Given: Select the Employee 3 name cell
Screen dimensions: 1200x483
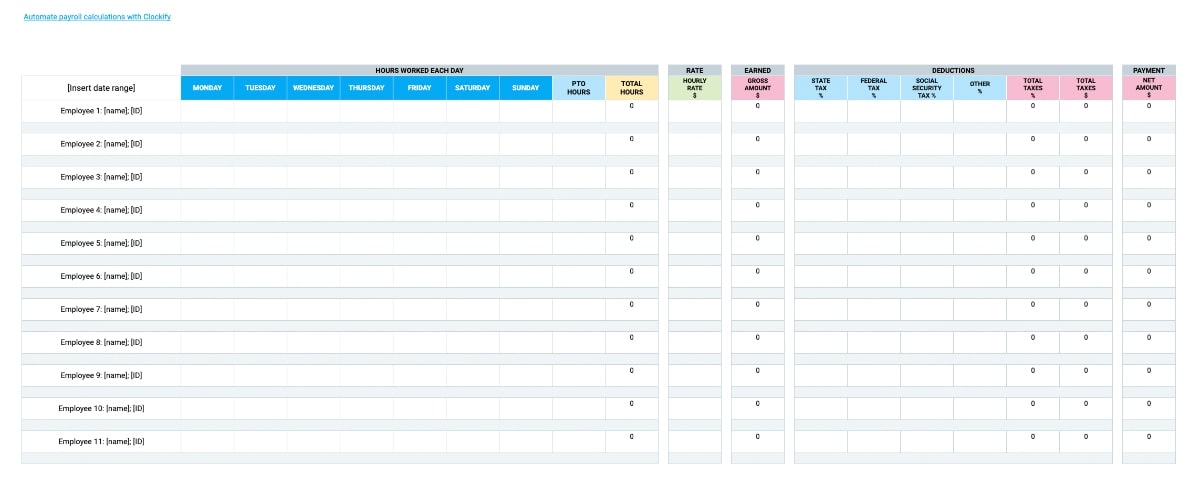Looking at the screenshot, I should click(101, 177).
